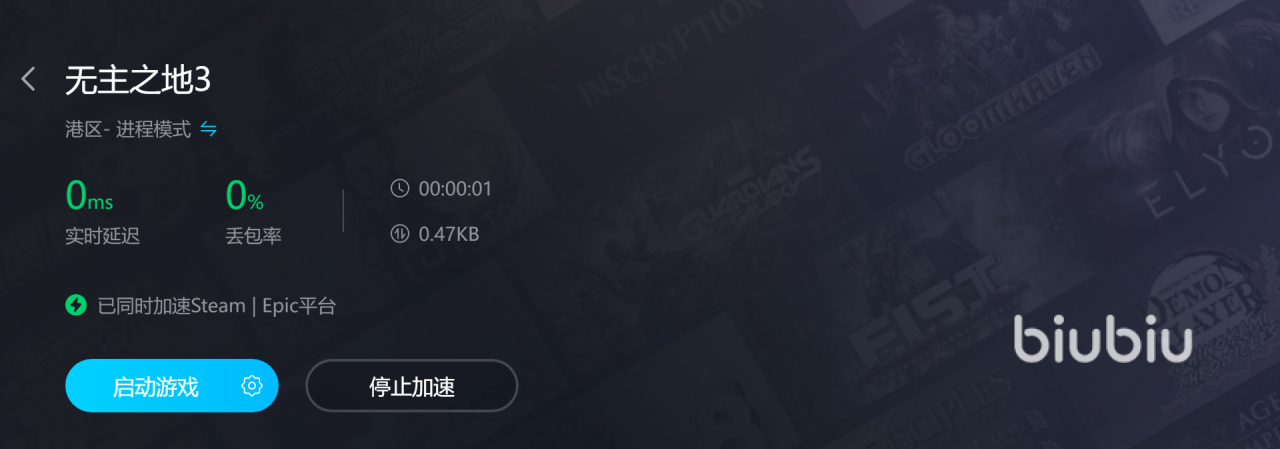Click the green lightning bolt status icon
This screenshot has height=449, width=1280.
pyautogui.click(x=76, y=306)
